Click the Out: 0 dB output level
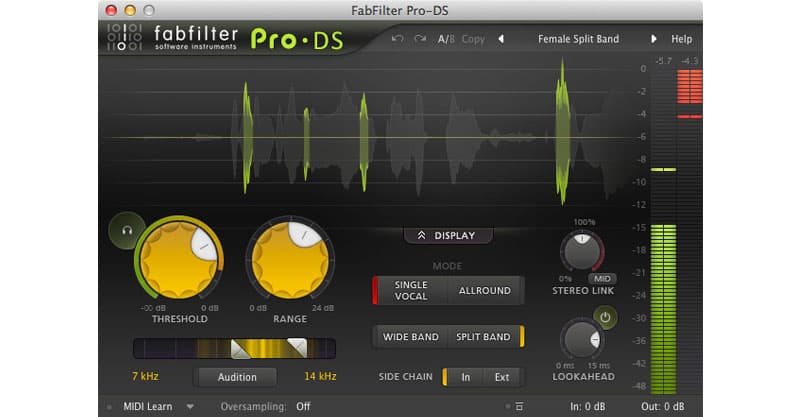800x417 pixels. pyautogui.click(x=662, y=407)
